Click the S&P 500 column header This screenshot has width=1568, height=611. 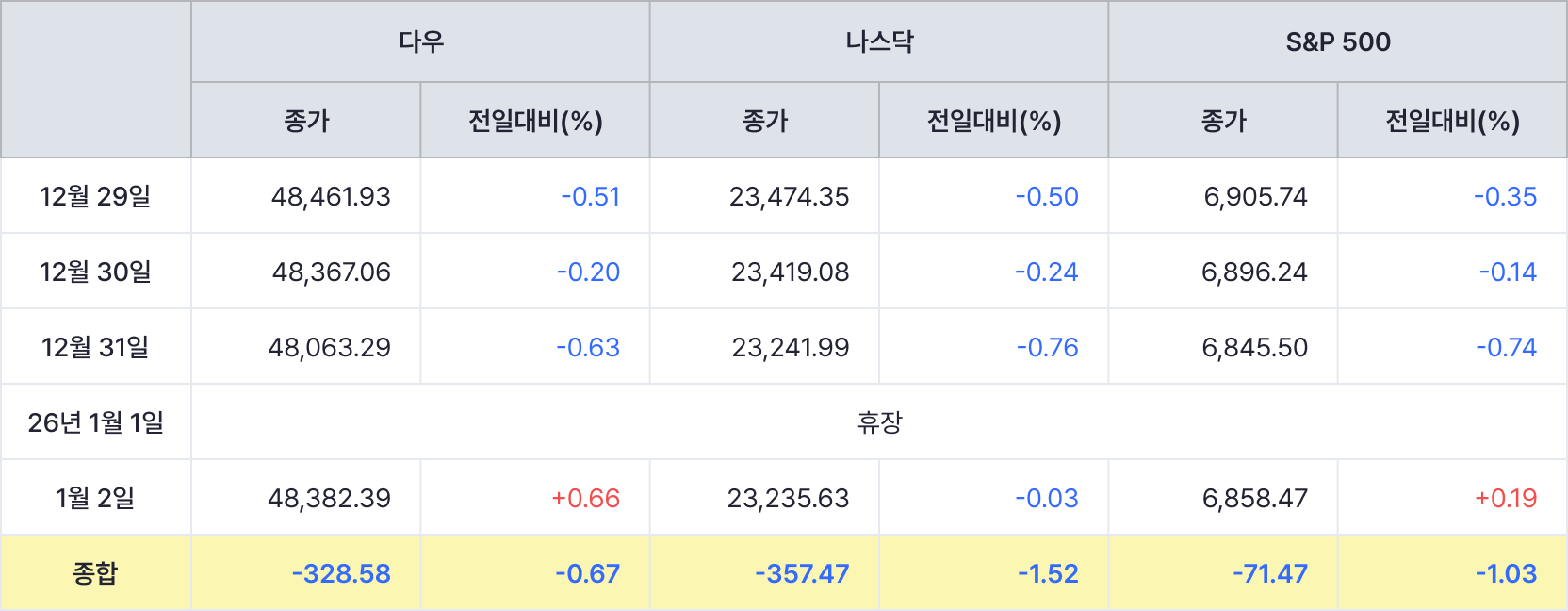(x=1338, y=41)
